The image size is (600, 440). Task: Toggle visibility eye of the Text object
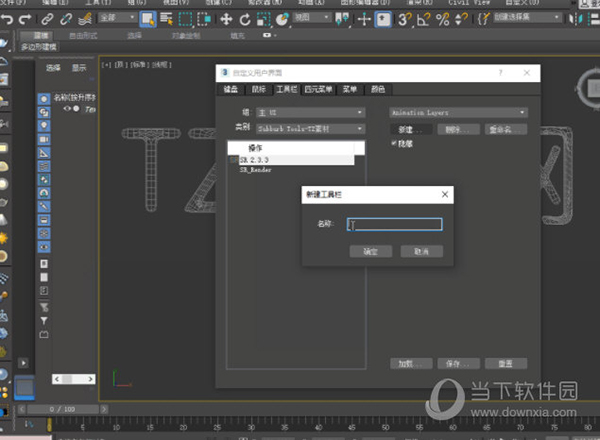[x=67, y=109]
